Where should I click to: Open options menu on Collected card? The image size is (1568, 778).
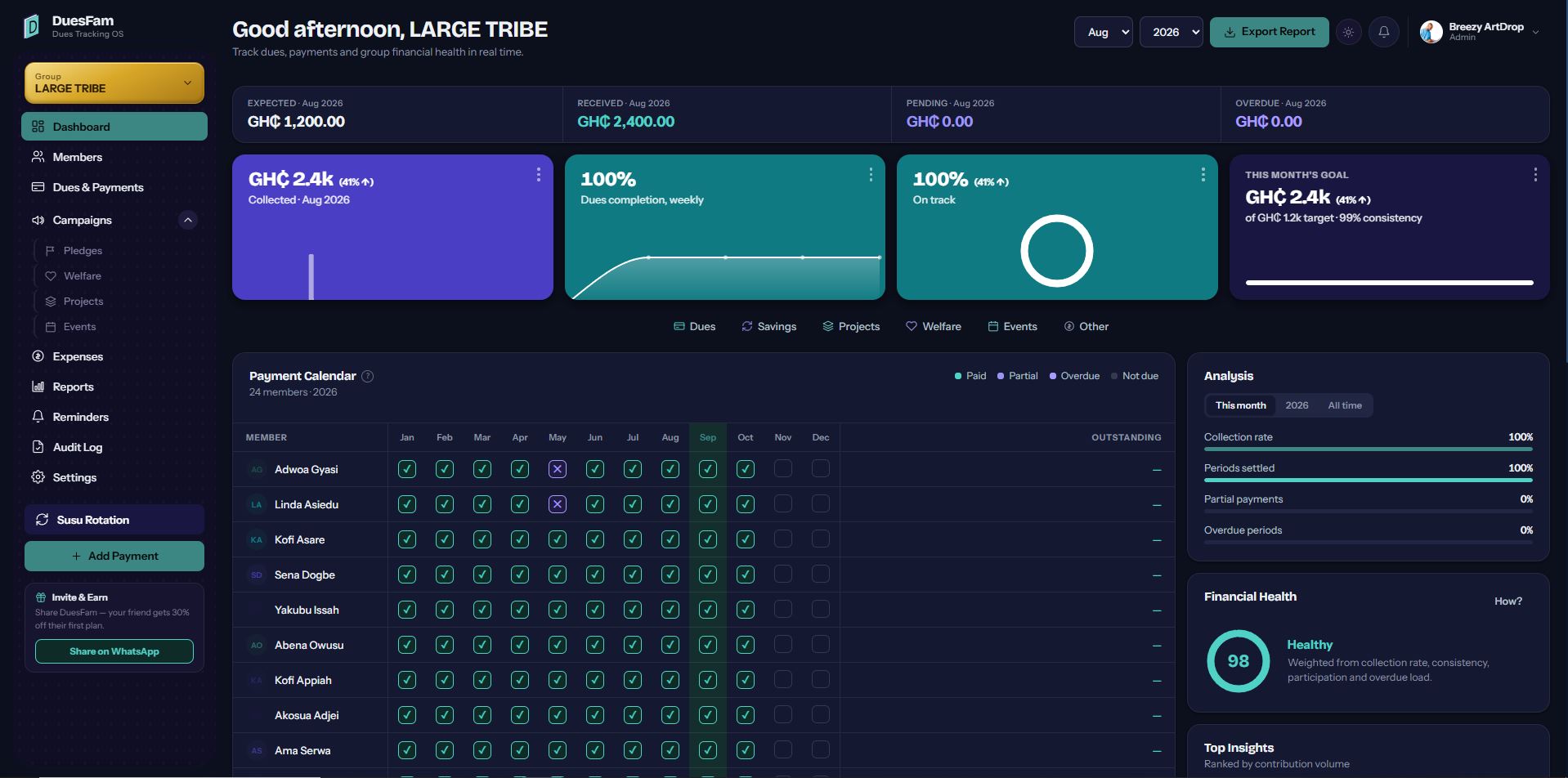pyautogui.click(x=538, y=174)
